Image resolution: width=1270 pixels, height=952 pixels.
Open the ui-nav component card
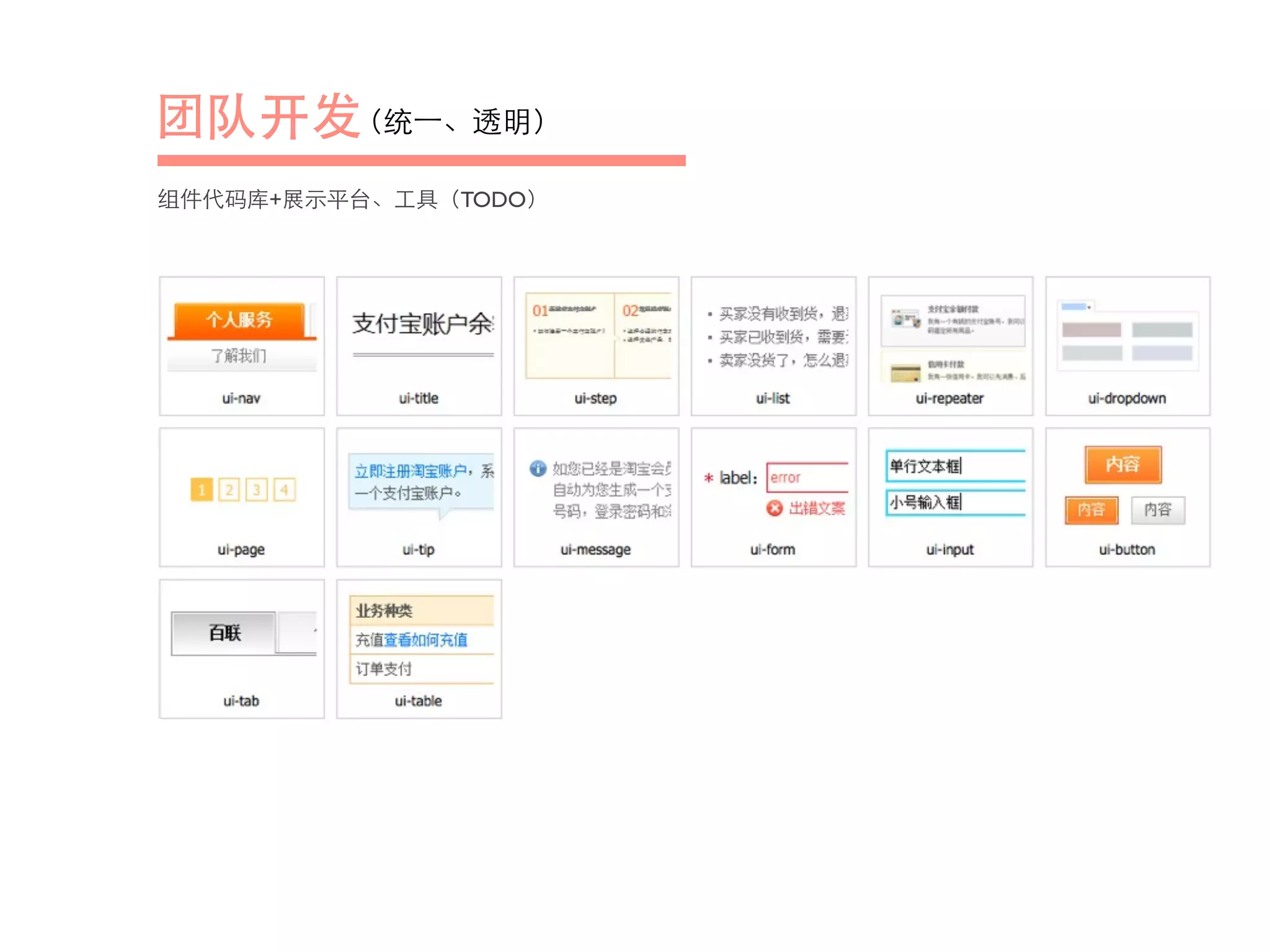coord(241,346)
